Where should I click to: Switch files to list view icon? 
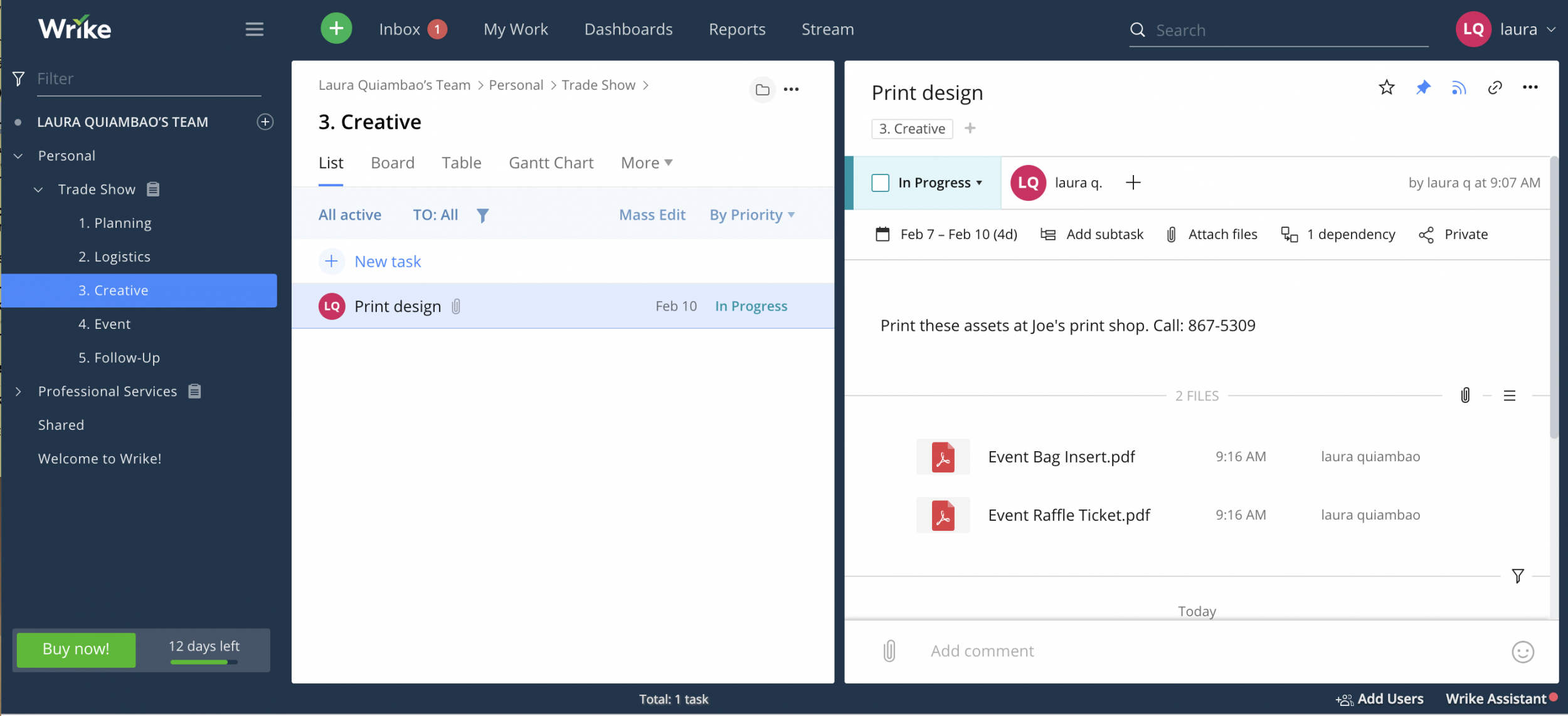(x=1509, y=395)
